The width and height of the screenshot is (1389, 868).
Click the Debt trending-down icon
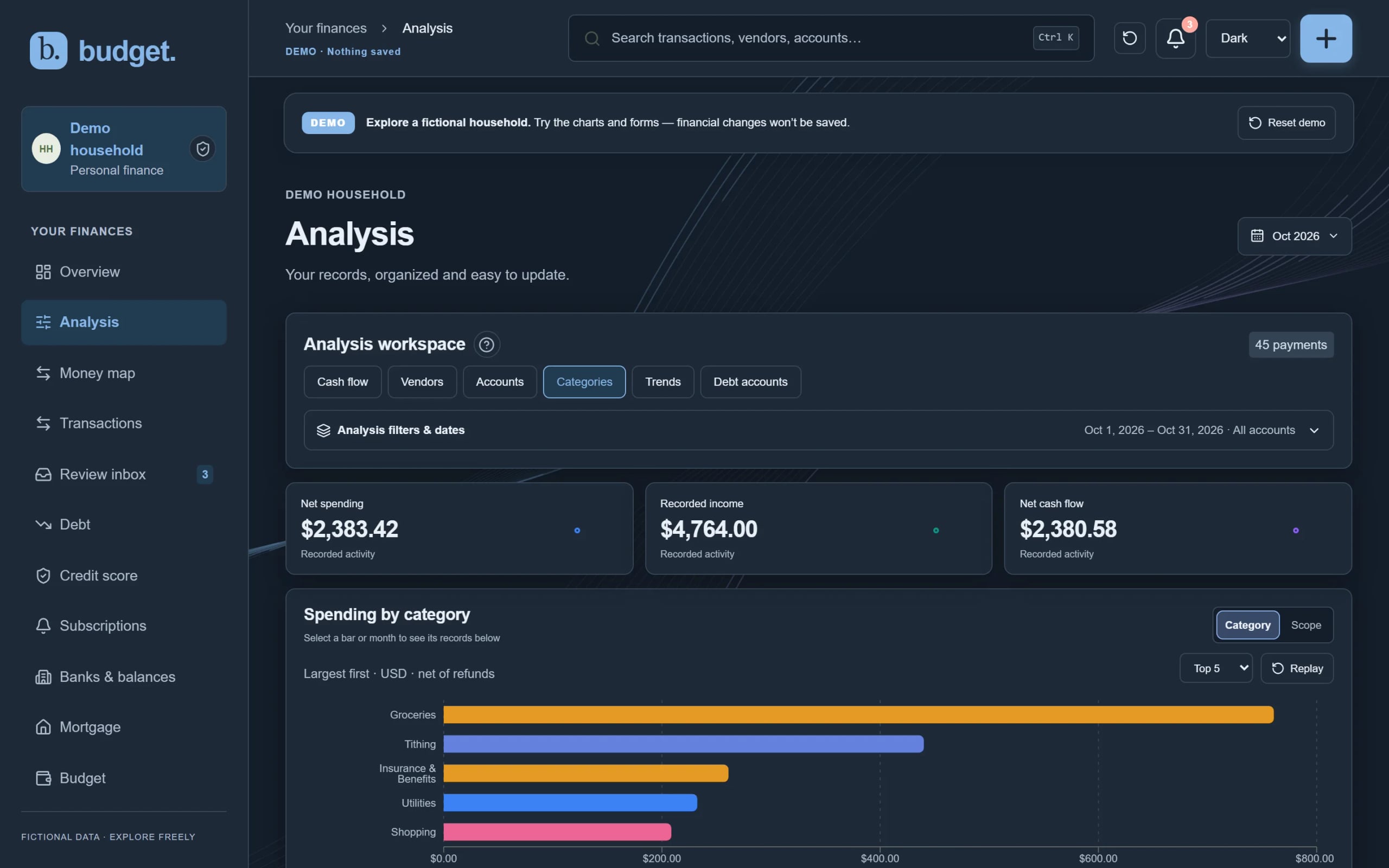(x=43, y=525)
